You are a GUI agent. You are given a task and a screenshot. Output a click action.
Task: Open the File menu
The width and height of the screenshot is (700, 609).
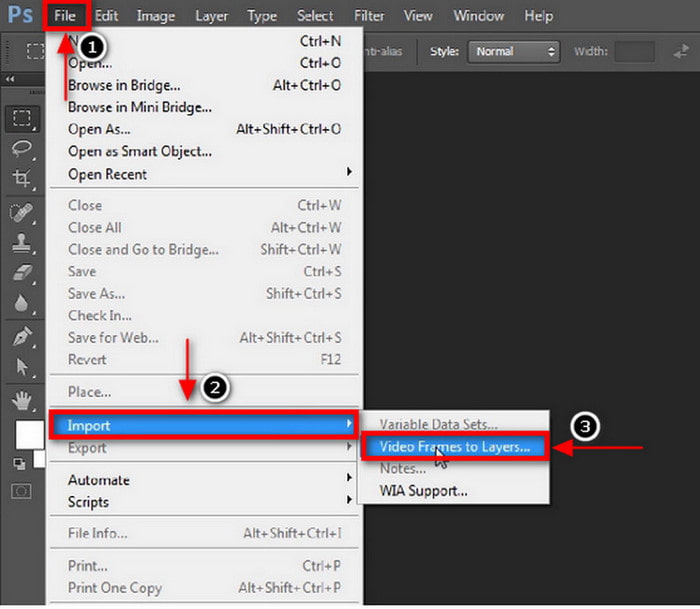(65, 16)
